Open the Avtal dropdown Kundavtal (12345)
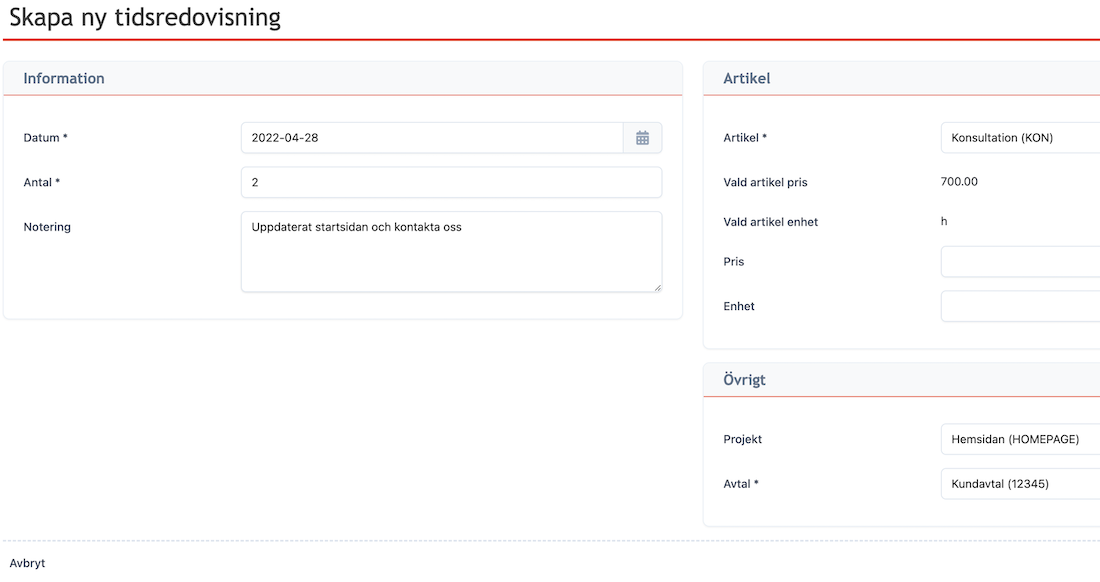Image resolution: width=1100 pixels, height=582 pixels. click(1020, 484)
